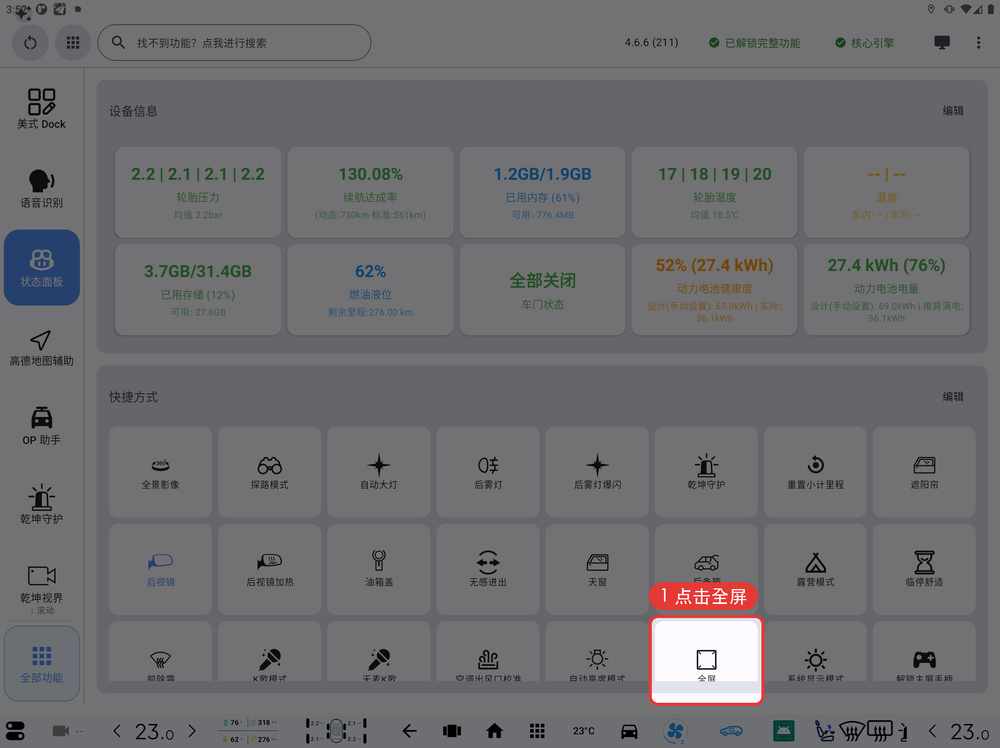The height and width of the screenshot is (748, 1000).
Task: Tap the 天窗 shortcut
Action: pos(598,569)
